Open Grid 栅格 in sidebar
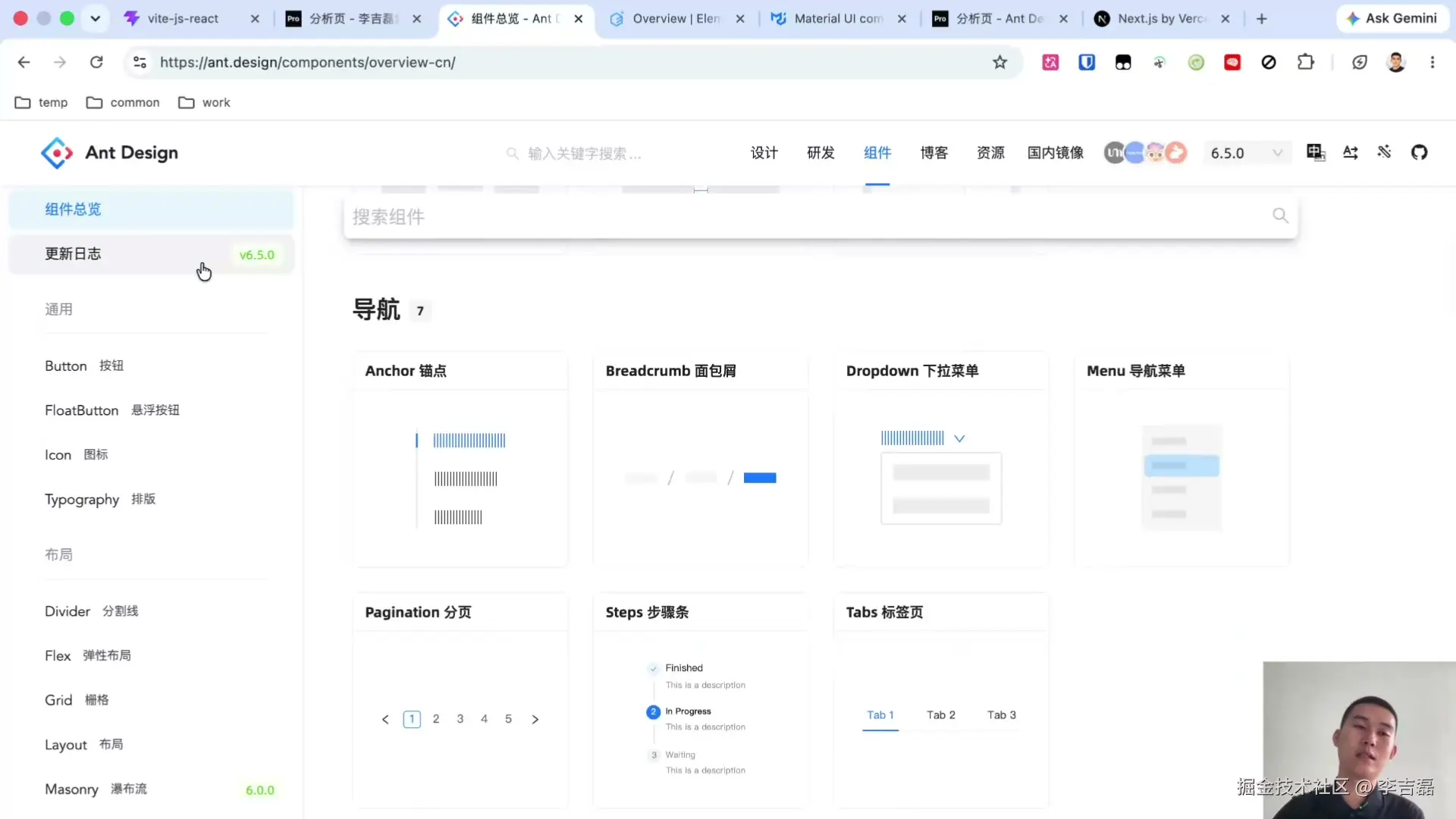This screenshot has height=819, width=1456. [151, 700]
